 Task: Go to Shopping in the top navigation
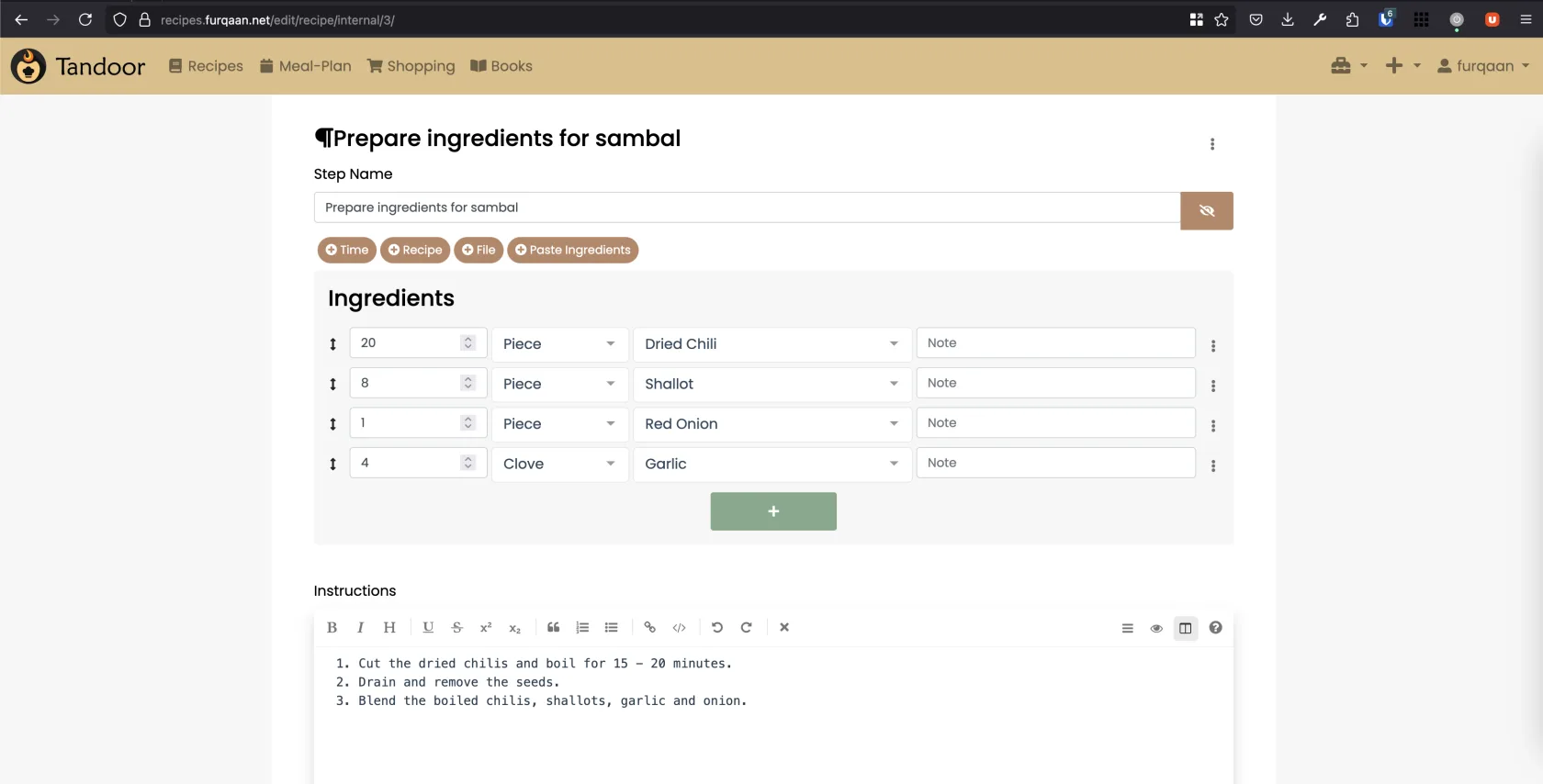point(411,66)
